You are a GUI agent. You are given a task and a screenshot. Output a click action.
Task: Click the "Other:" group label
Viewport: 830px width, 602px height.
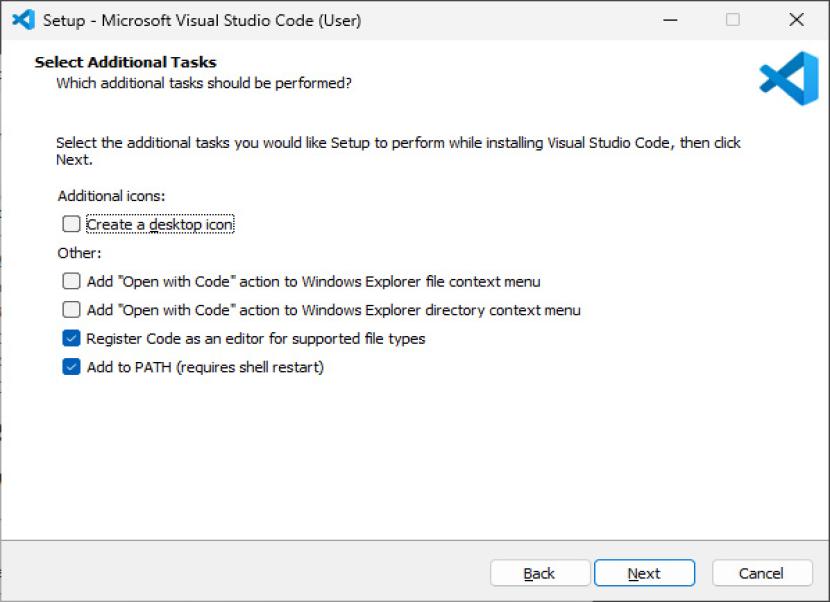point(79,253)
